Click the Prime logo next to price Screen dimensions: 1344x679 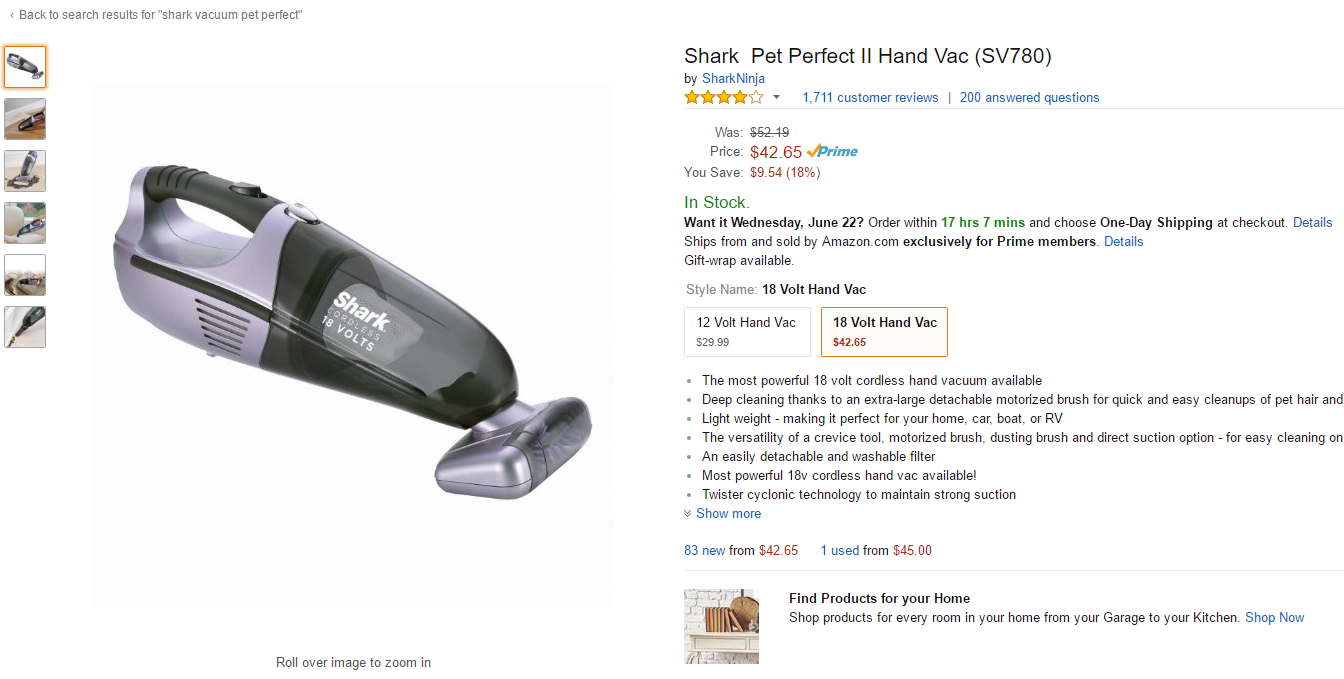tap(833, 152)
